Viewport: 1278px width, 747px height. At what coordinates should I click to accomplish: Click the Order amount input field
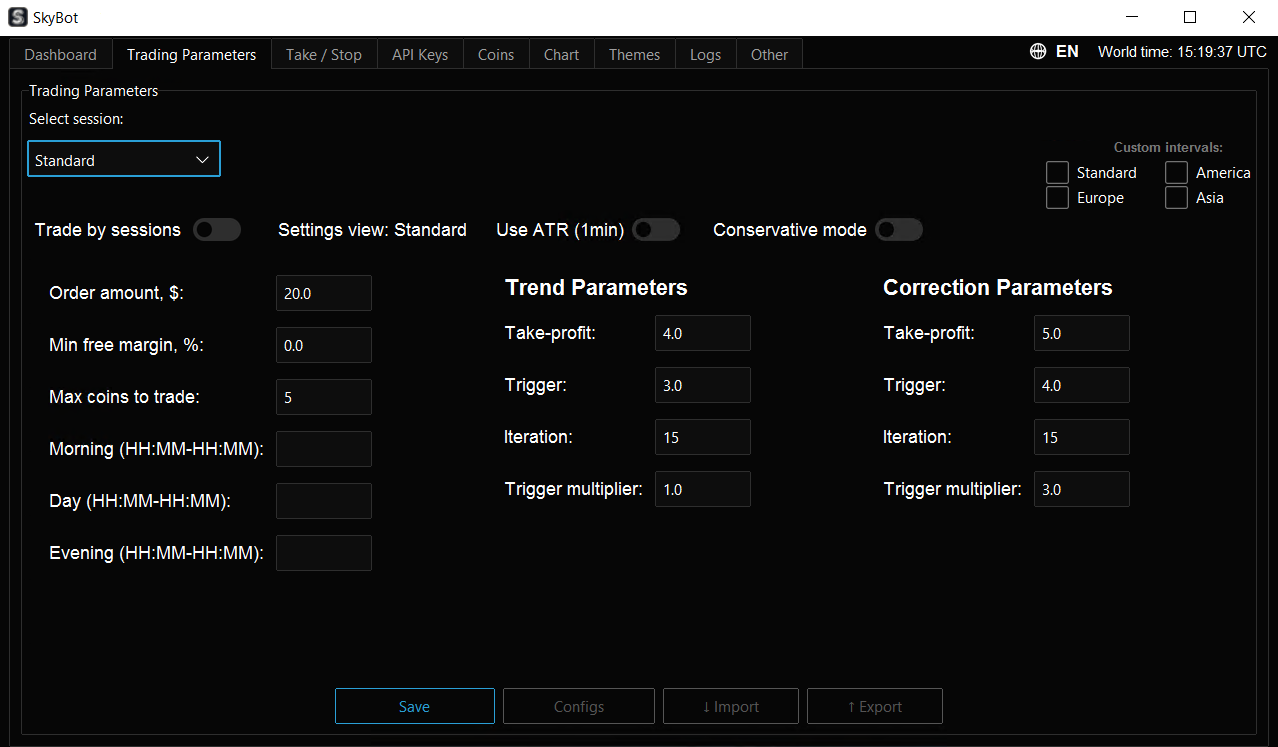click(x=324, y=293)
